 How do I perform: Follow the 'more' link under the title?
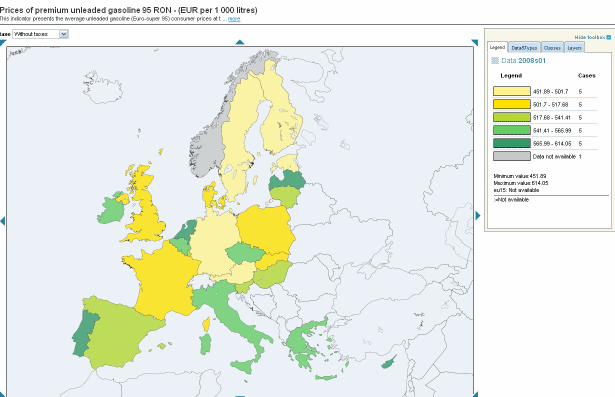(x=234, y=18)
